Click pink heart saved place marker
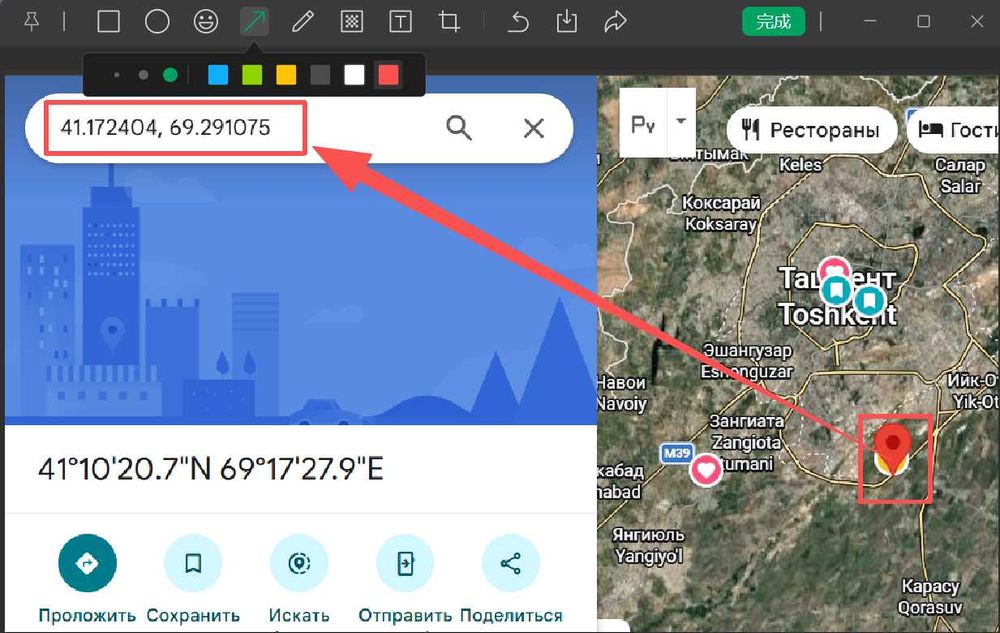Viewport: 1000px width, 633px height. click(706, 470)
